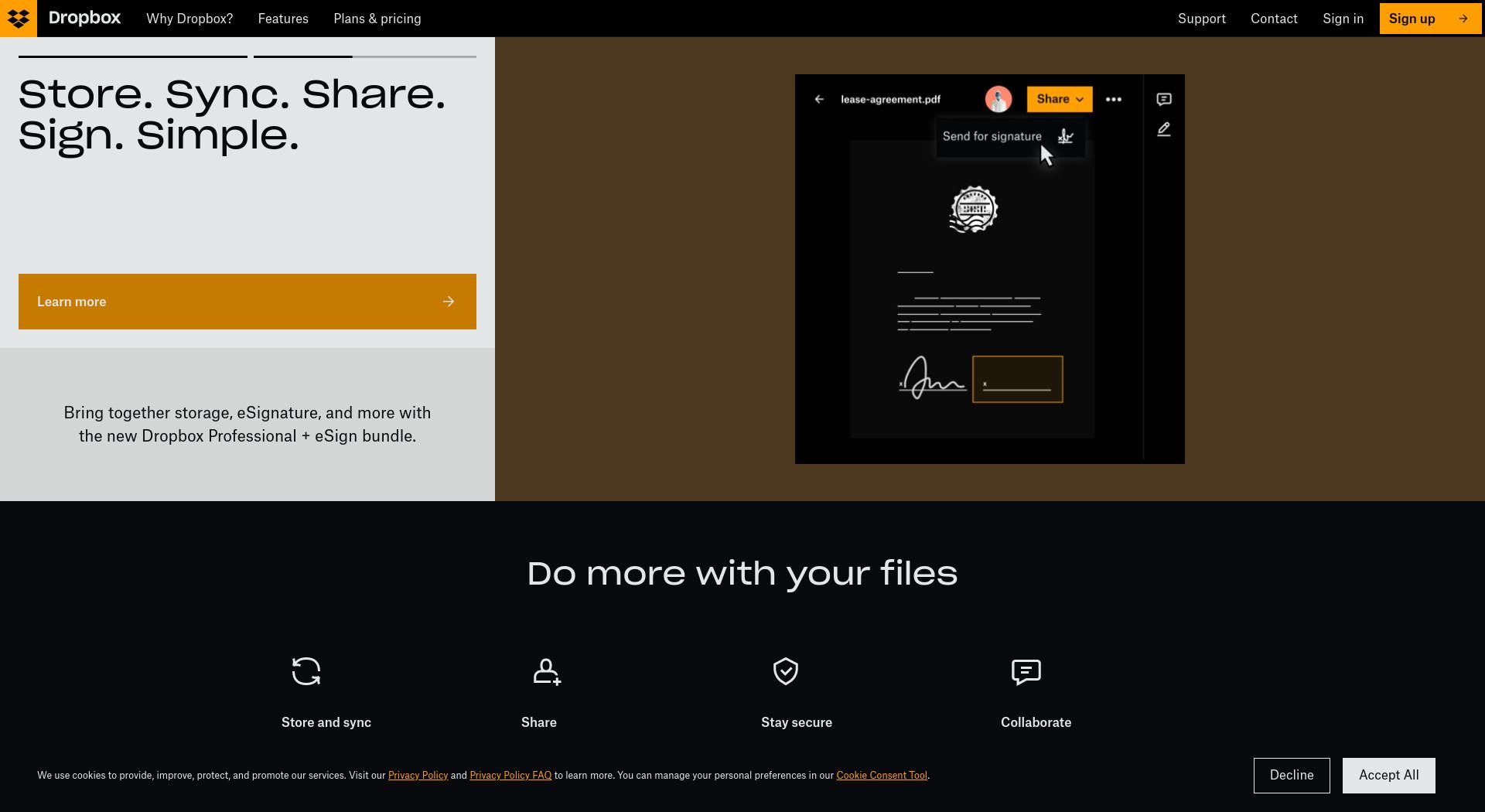The image size is (1485, 812).
Task: Click the arrow on Learn more button
Action: [449, 302]
